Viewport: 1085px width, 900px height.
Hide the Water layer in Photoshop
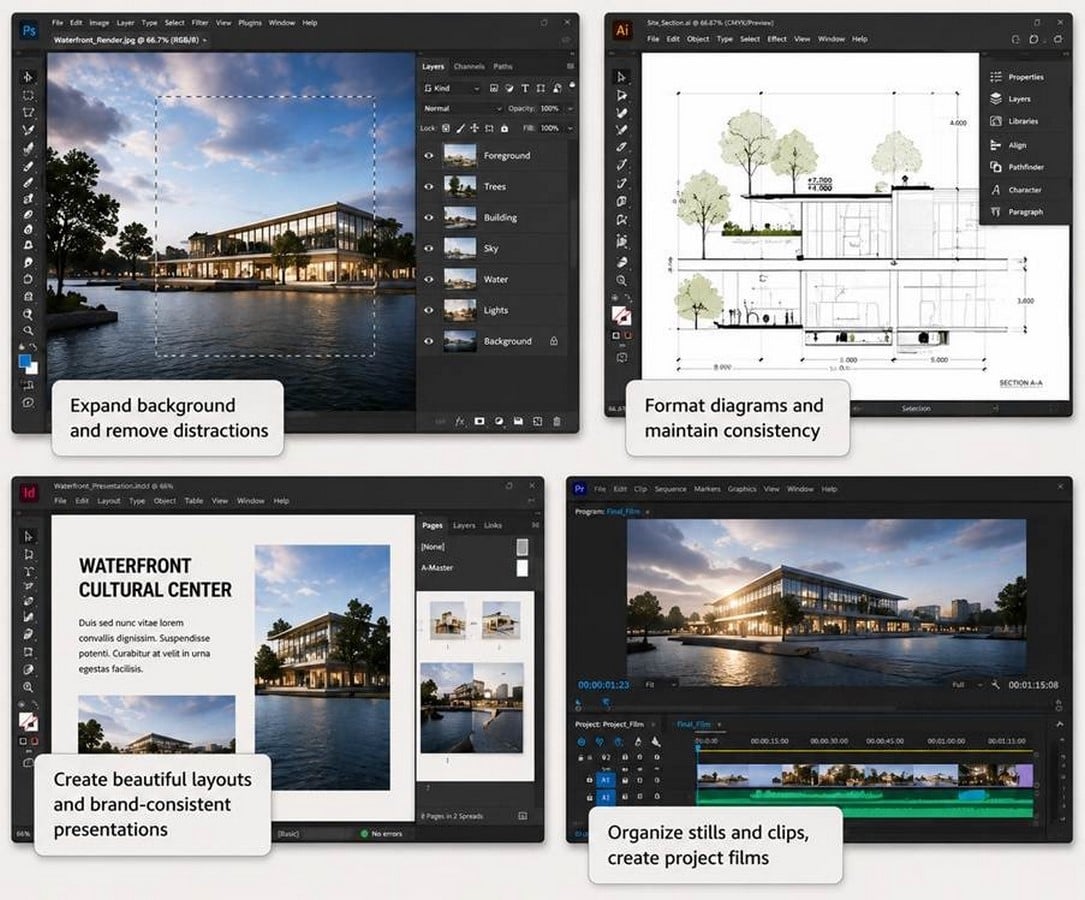tap(428, 279)
